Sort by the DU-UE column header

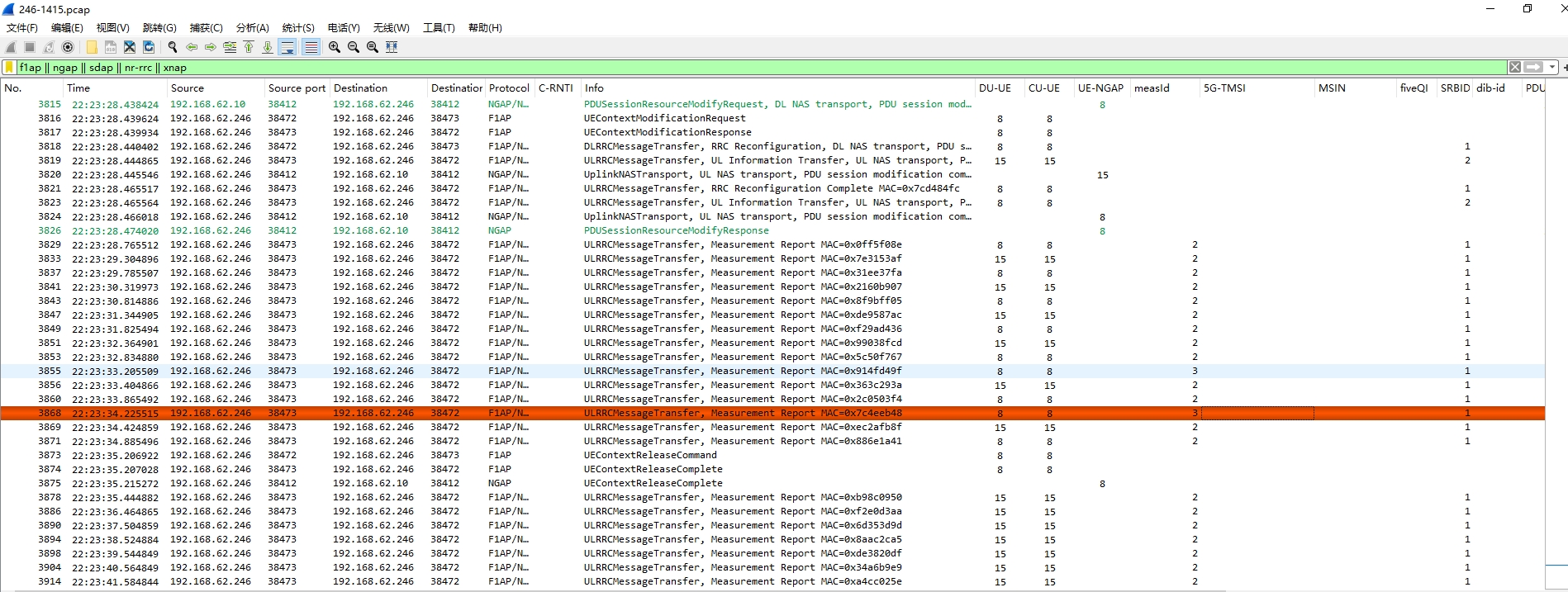[x=999, y=88]
